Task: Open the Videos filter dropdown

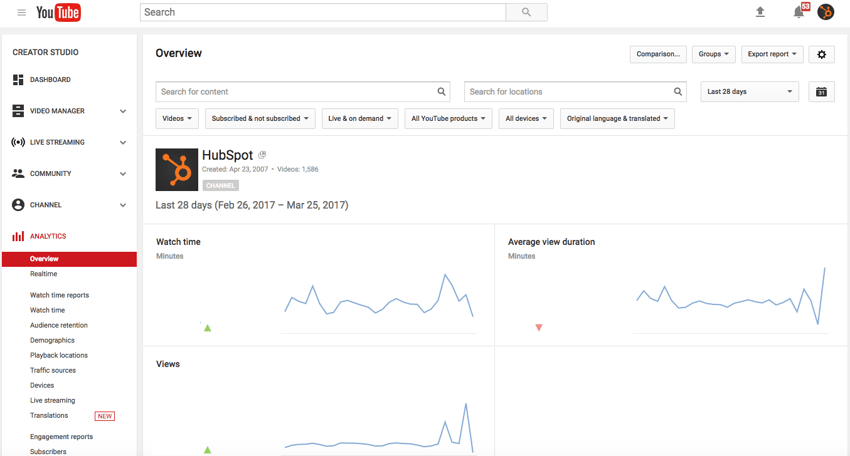Action: tap(177, 118)
